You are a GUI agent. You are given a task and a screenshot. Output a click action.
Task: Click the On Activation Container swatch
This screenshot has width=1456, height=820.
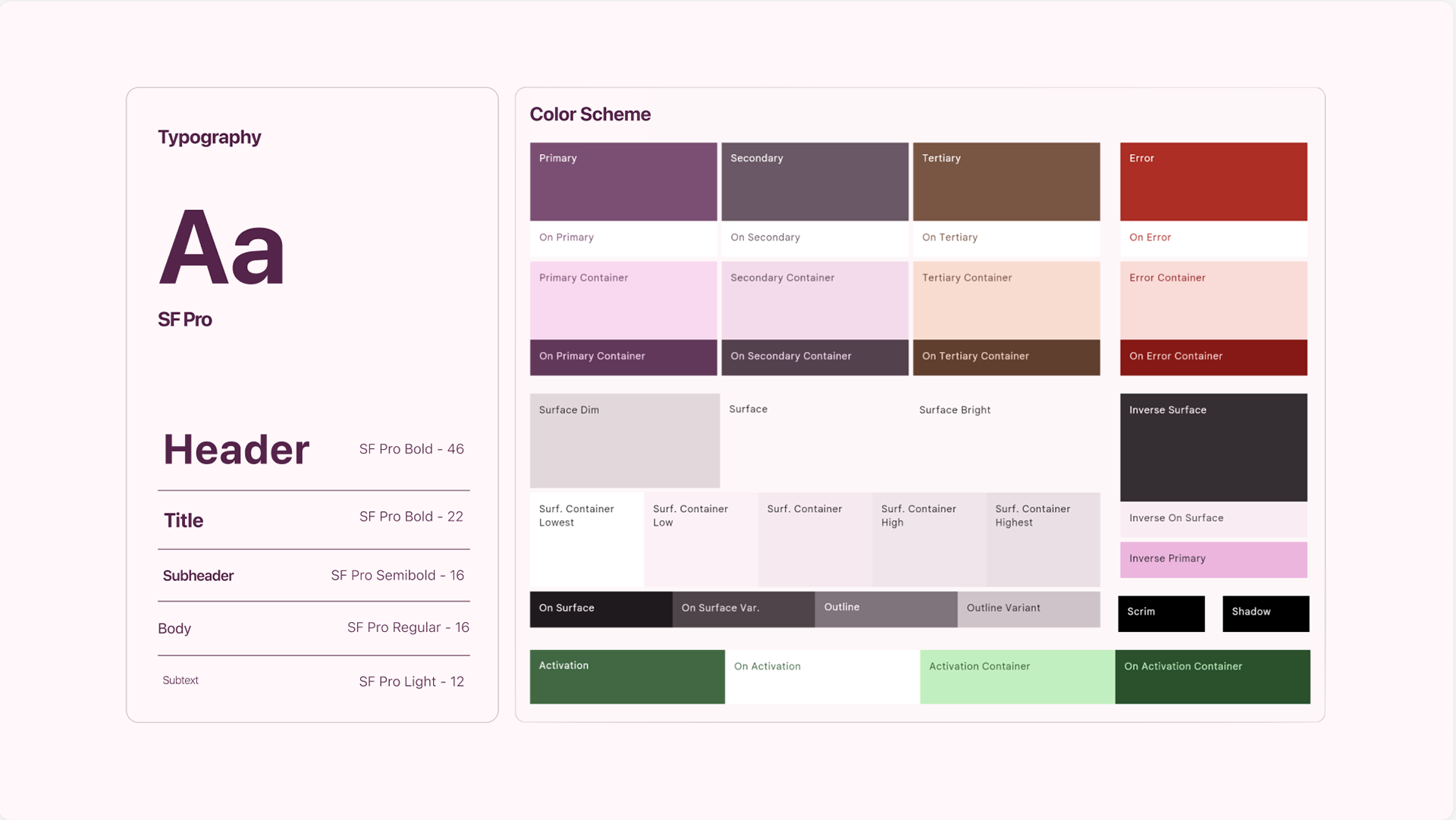(x=1213, y=677)
